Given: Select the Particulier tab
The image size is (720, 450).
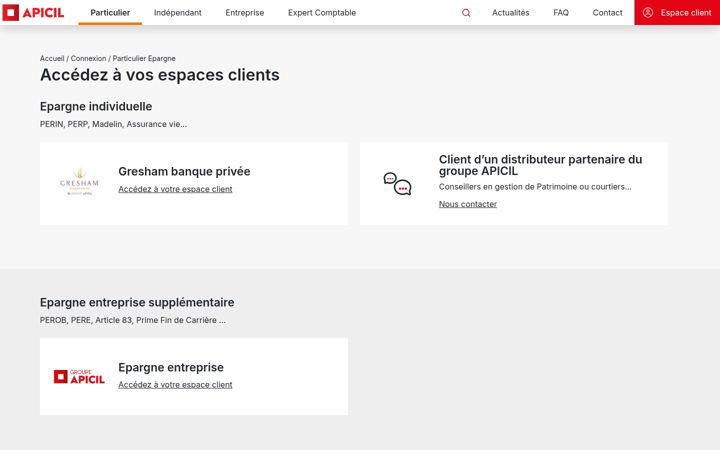Looking at the screenshot, I should pyautogui.click(x=110, y=13).
